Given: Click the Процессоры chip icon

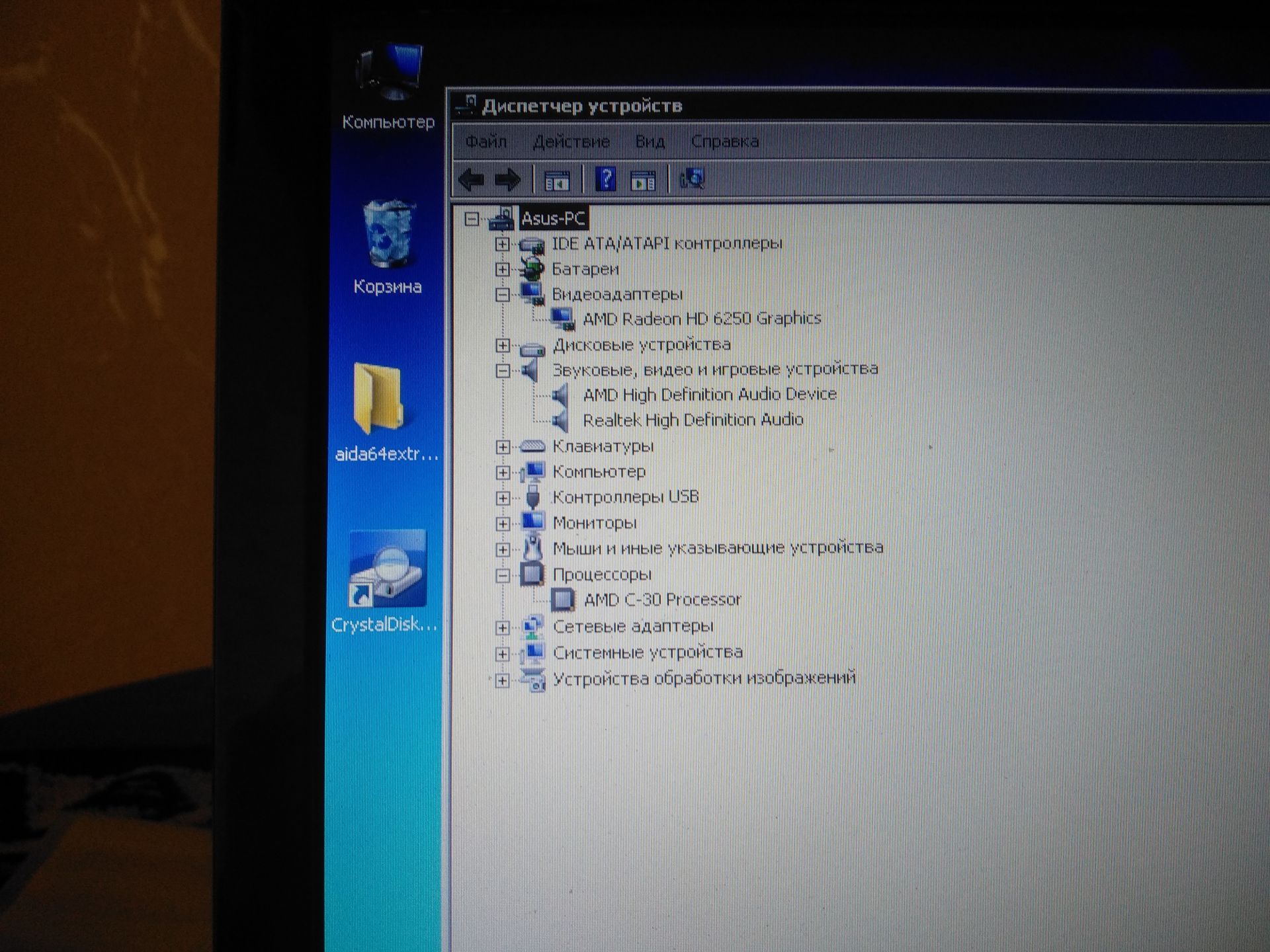Looking at the screenshot, I should coord(532,574).
